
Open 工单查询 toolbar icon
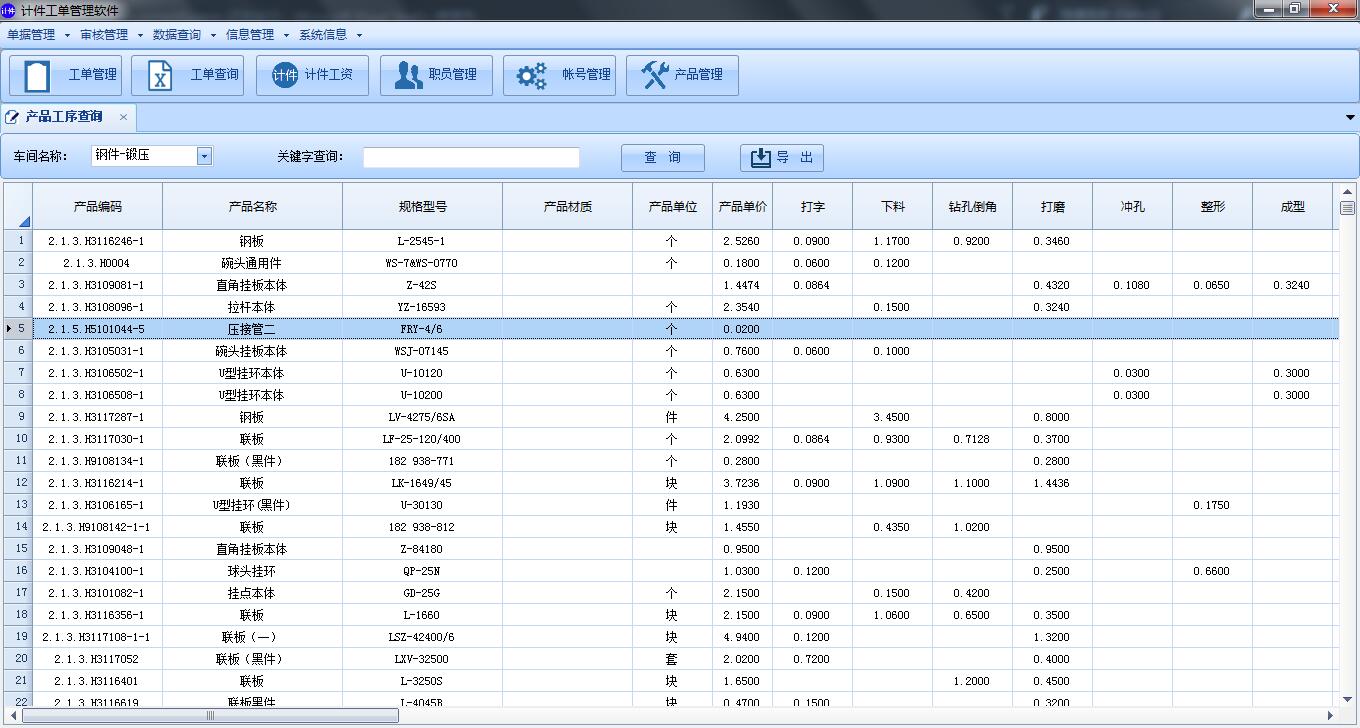188,75
